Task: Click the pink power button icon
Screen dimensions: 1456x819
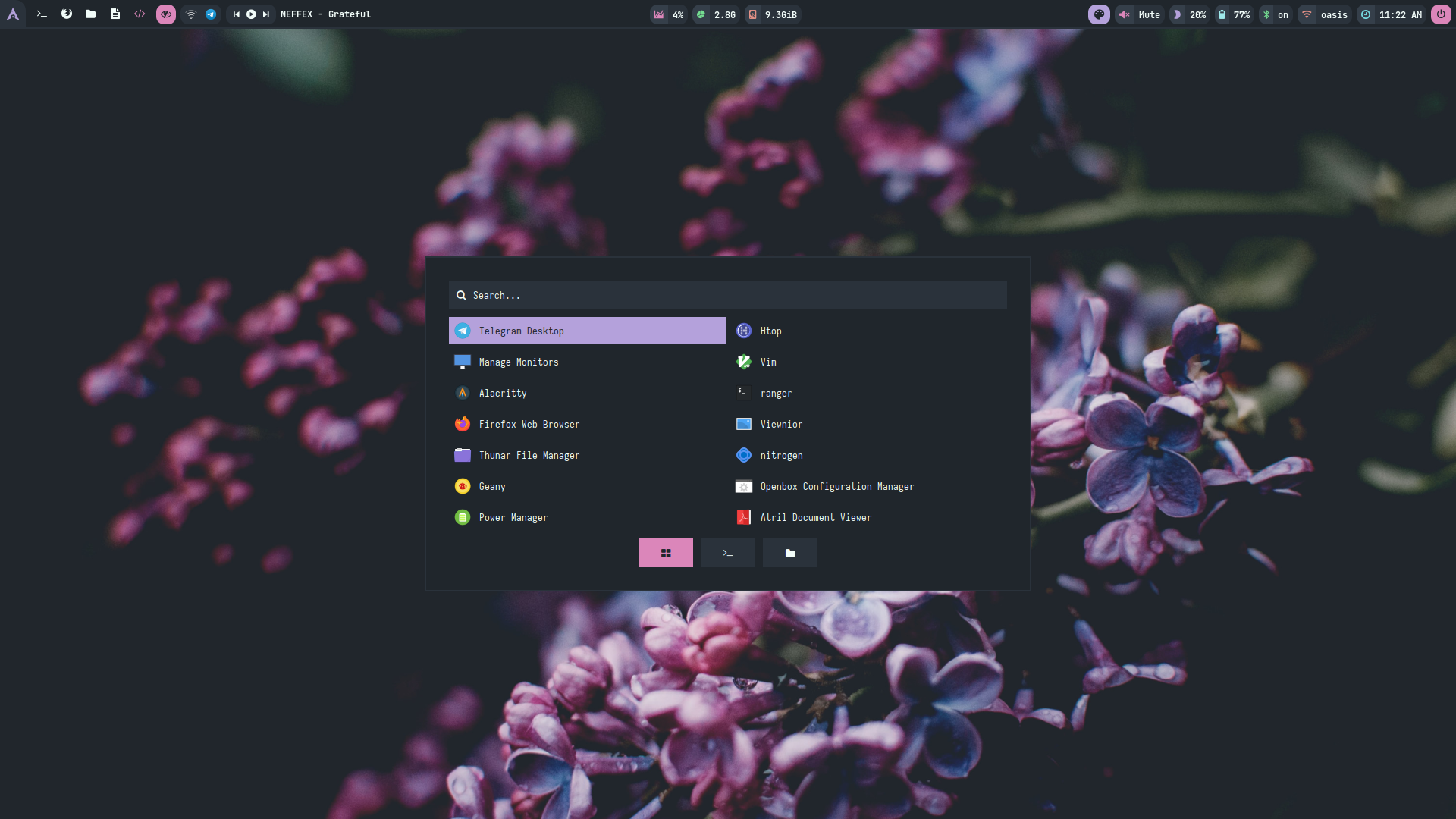Action: click(1441, 14)
